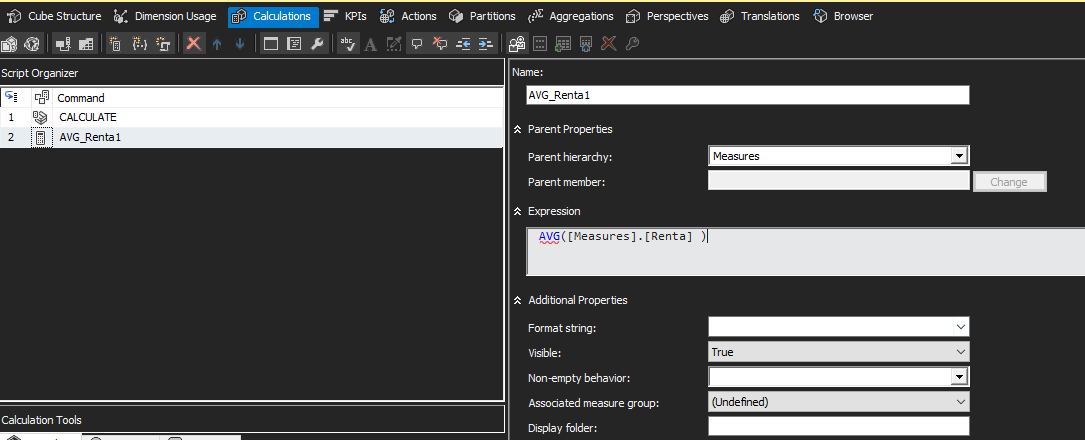Screen dimensions: 1085x440
Task: Switch to the Partitions tab
Action: click(x=482, y=16)
